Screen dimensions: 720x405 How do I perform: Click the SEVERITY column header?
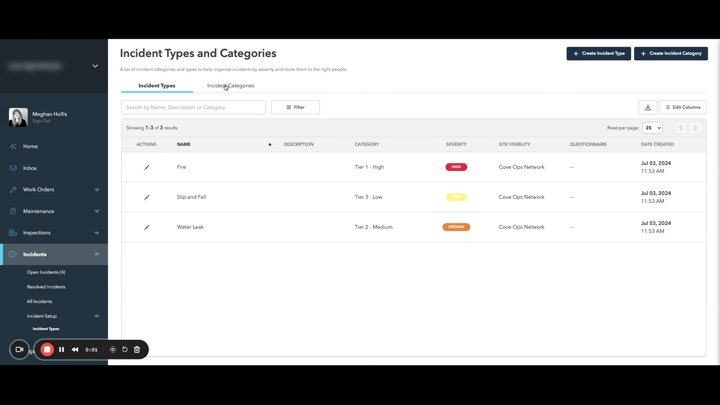pos(456,144)
